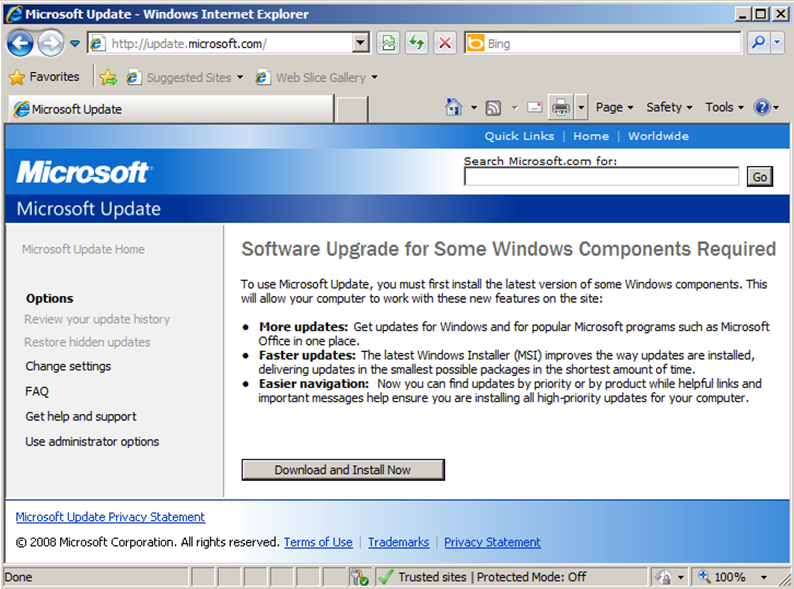
Task: Click the Bing search box
Action: click(x=603, y=44)
